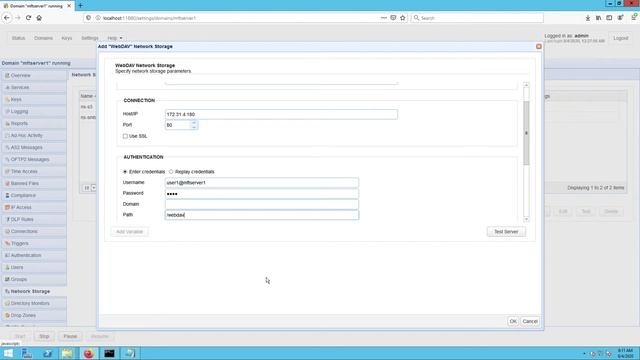The height and width of the screenshot is (360, 640).
Task: Click the Logout button
Action: (620, 38)
